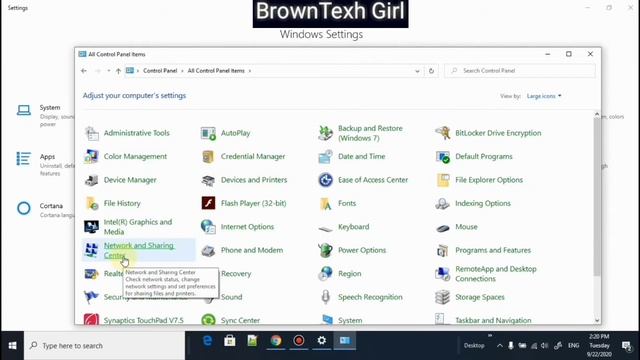Open Ease of Access Center icon

point(325,180)
